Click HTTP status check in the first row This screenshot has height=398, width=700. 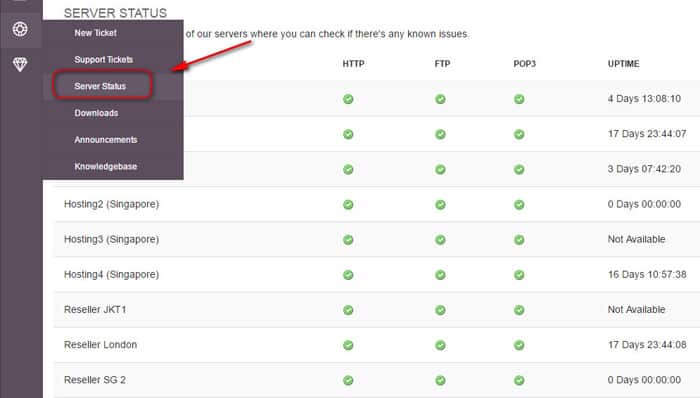(348, 99)
